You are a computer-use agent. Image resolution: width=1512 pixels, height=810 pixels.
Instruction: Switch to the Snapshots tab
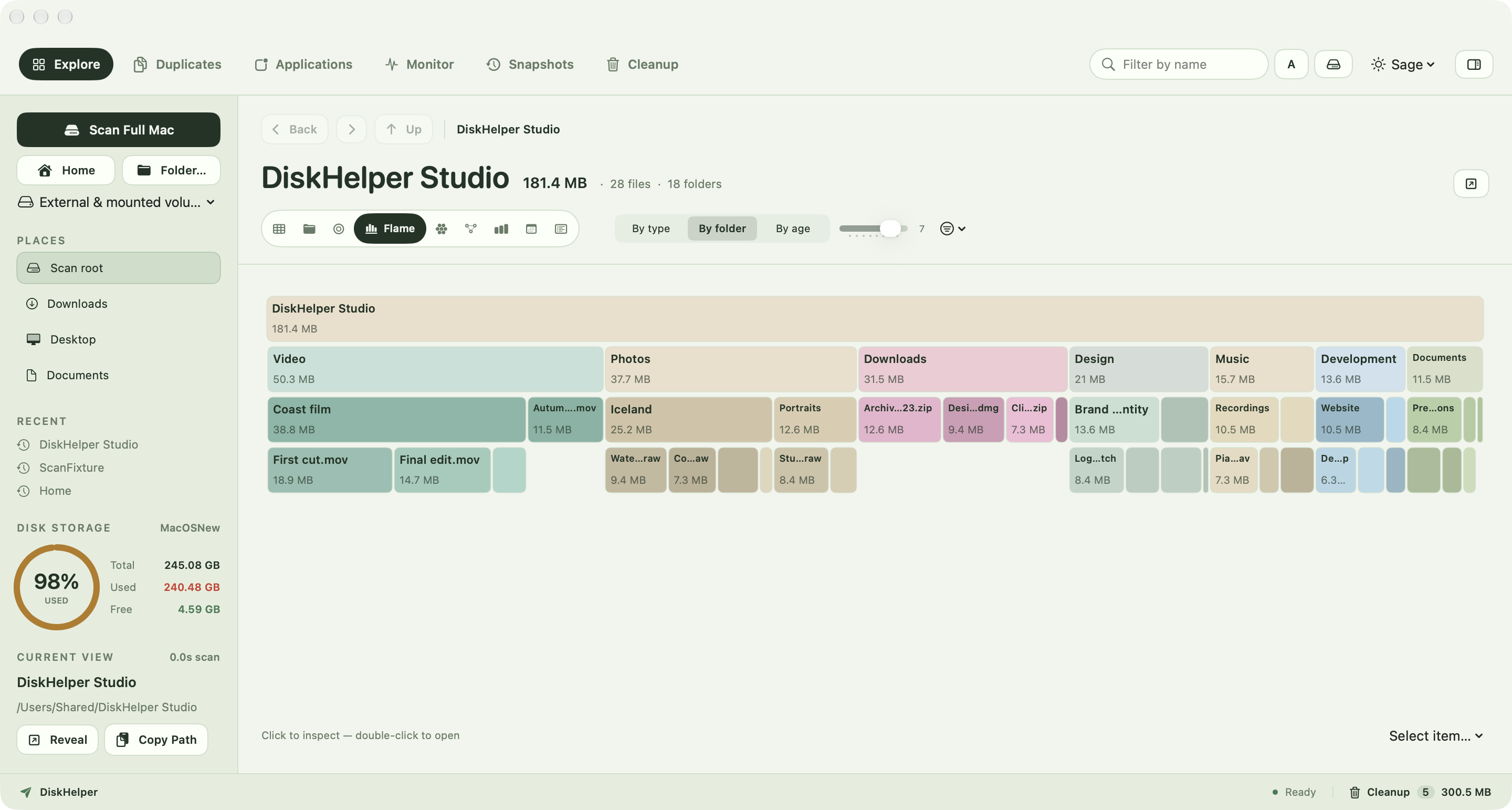529,64
